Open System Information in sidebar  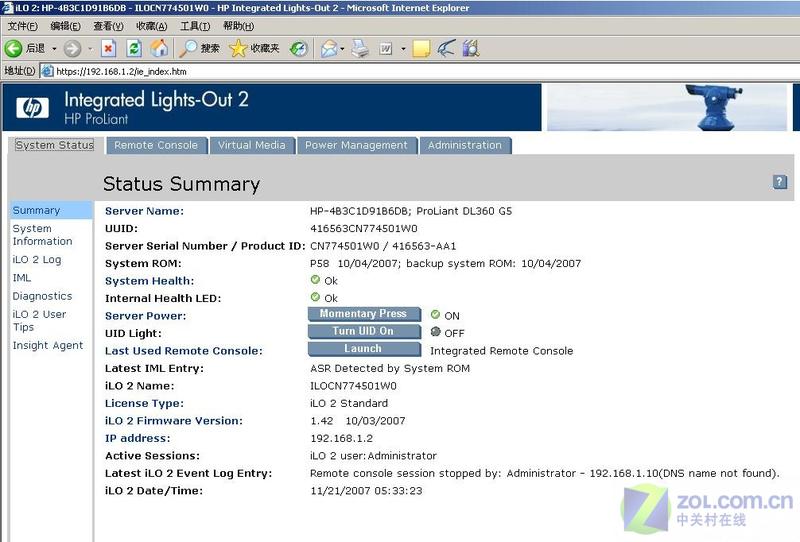point(42,235)
